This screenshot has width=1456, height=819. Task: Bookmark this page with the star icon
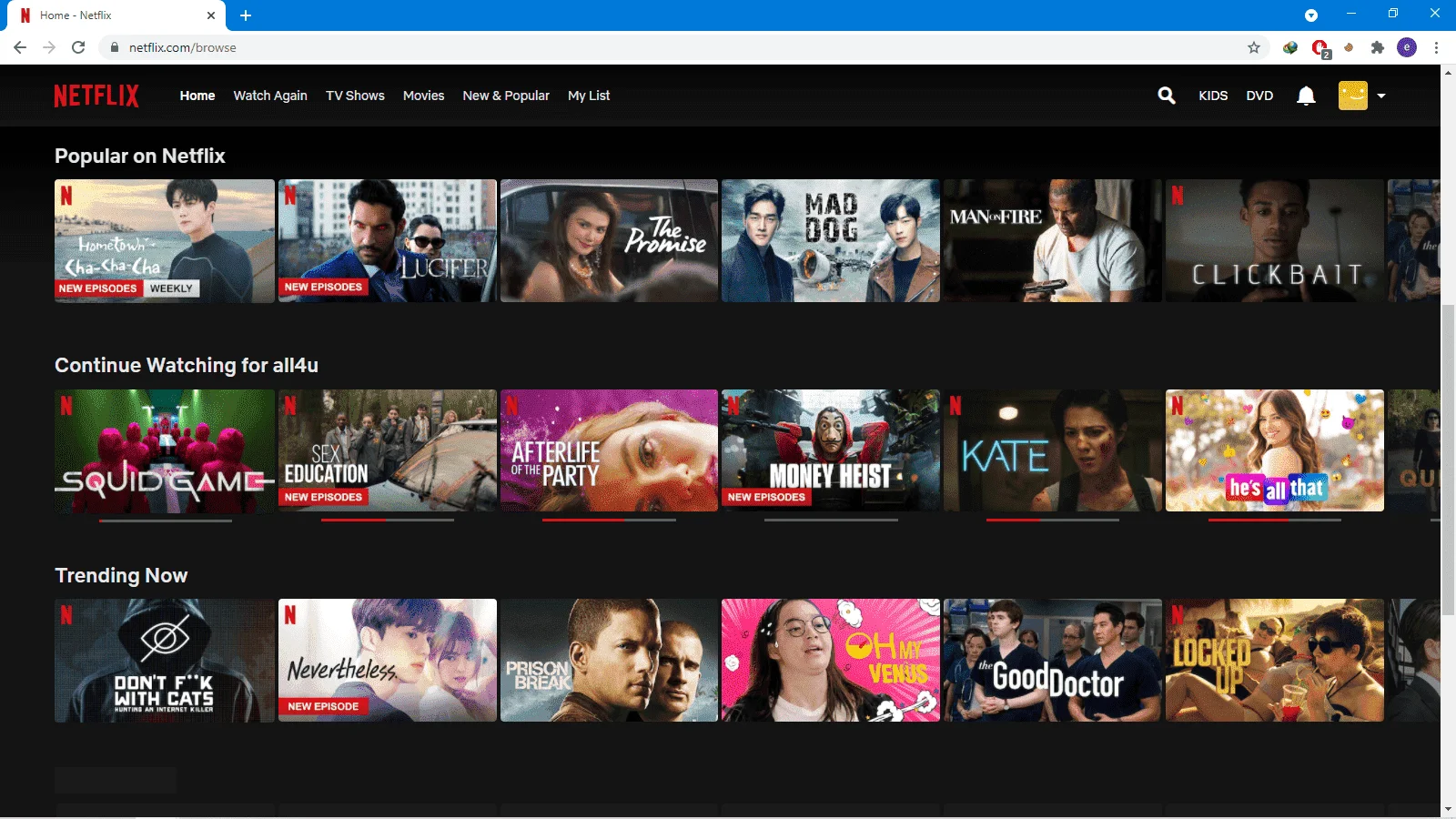click(1254, 47)
